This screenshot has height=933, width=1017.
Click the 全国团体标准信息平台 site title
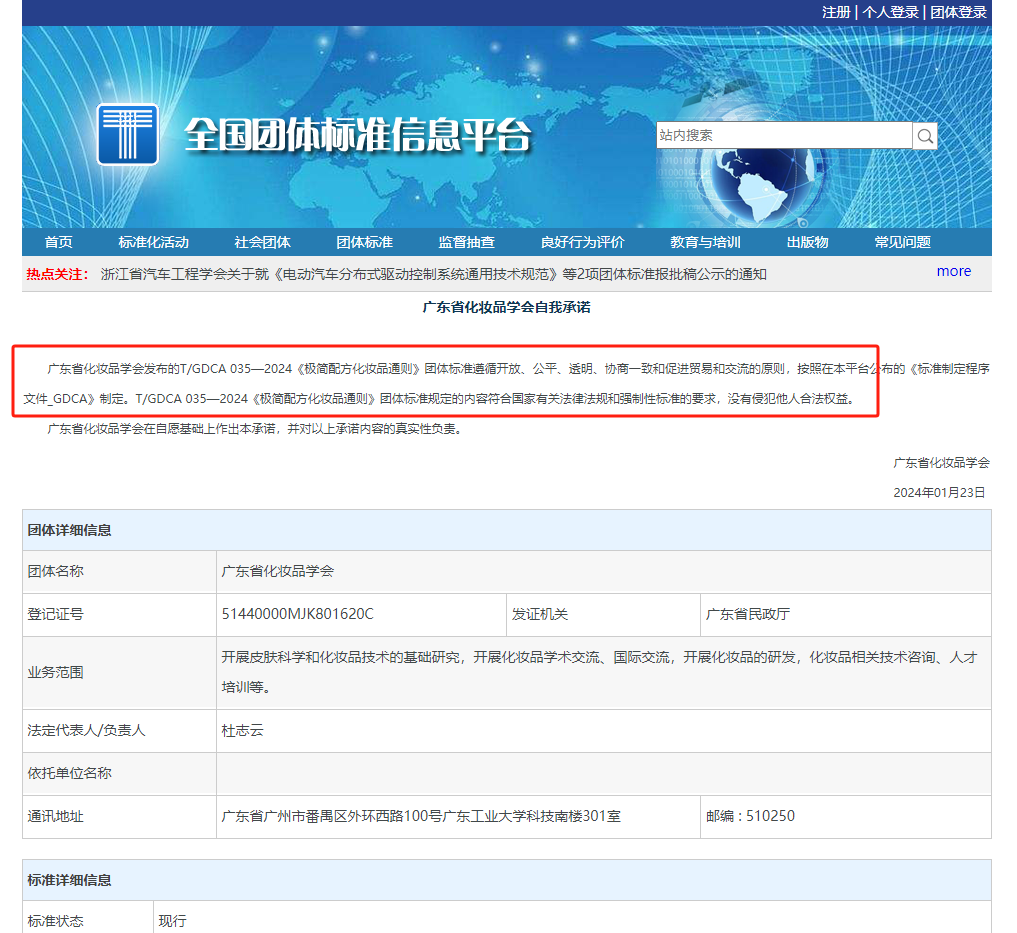[x=357, y=135]
